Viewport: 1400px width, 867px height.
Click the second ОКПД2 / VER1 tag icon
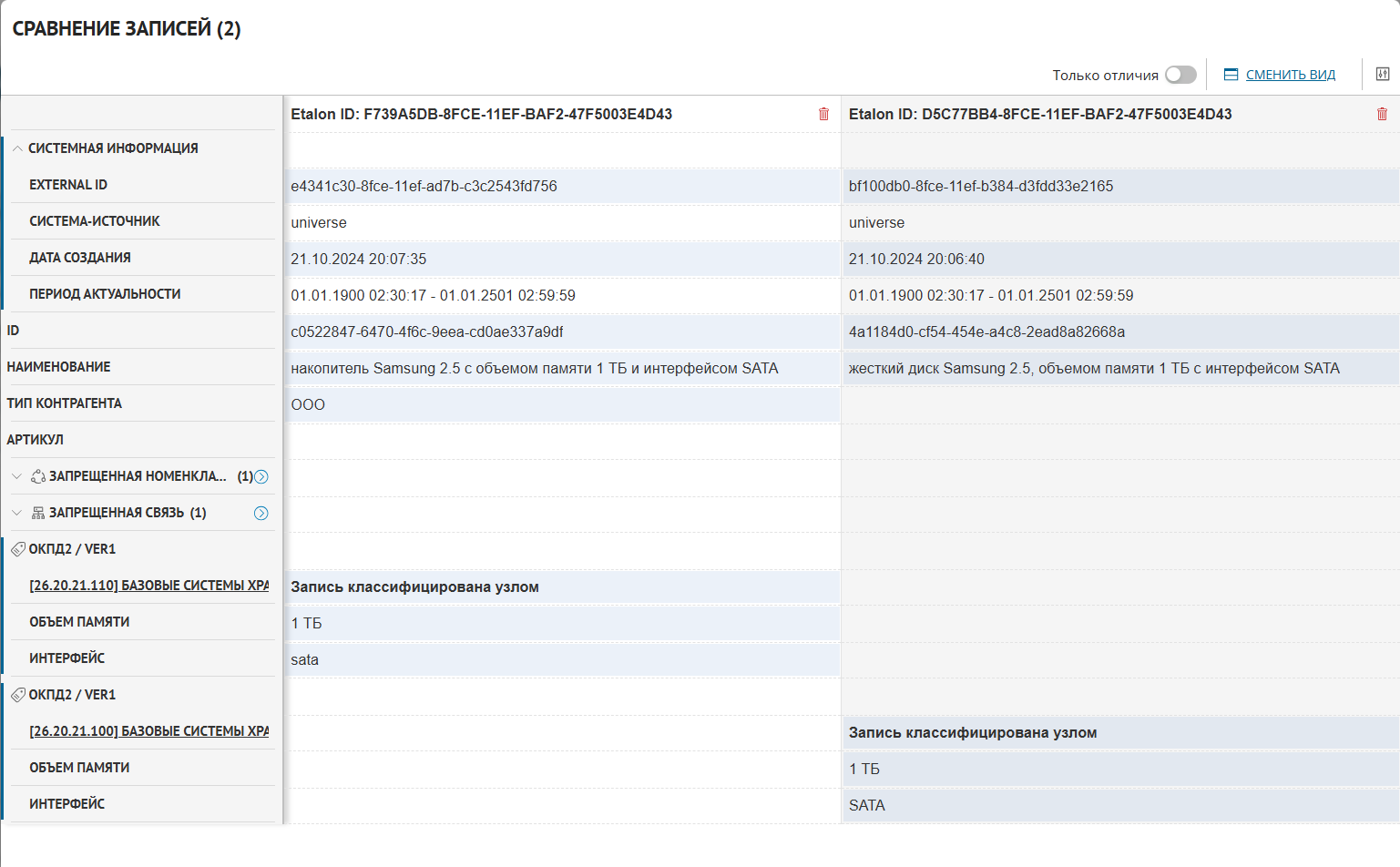pyautogui.click(x=18, y=695)
